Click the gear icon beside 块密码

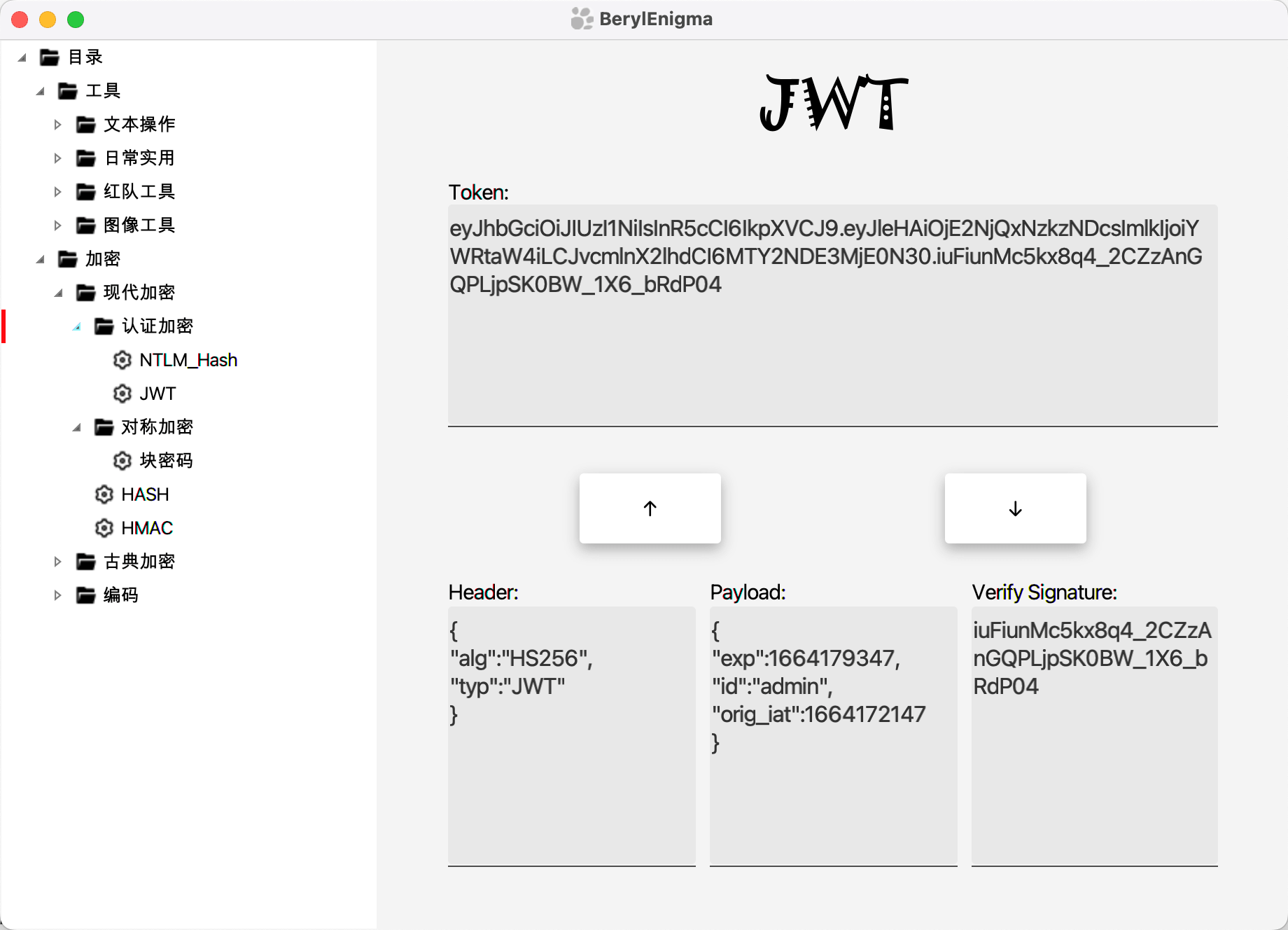(122, 461)
